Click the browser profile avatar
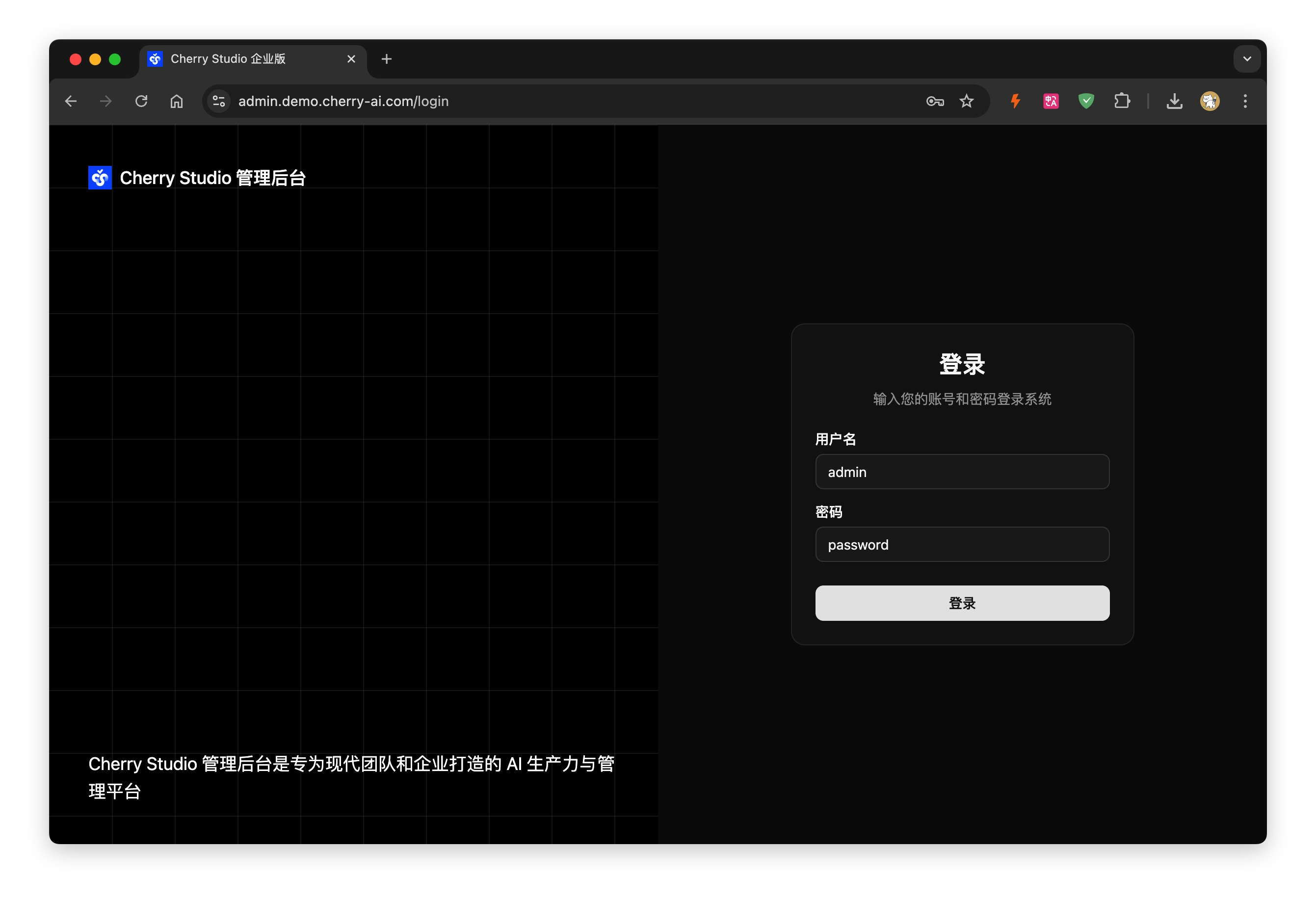The image size is (1316, 903). pos(1210,101)
